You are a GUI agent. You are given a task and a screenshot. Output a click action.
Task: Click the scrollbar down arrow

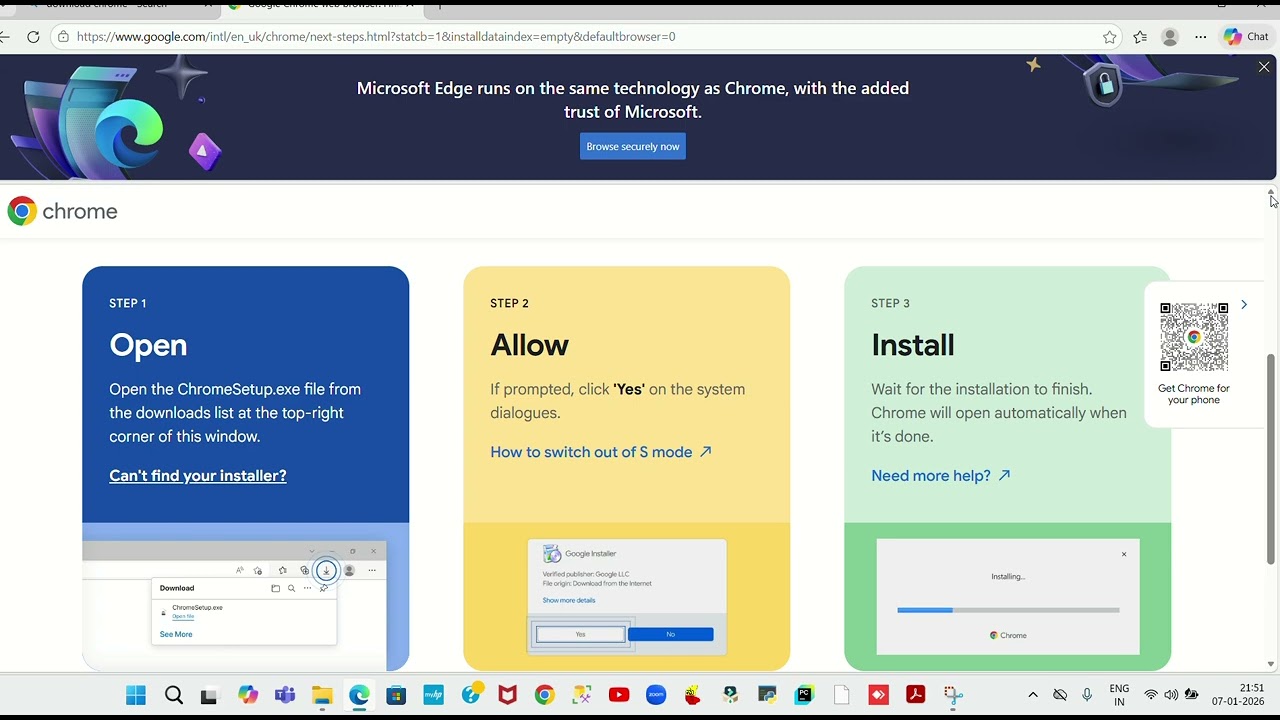(1271, 664)
